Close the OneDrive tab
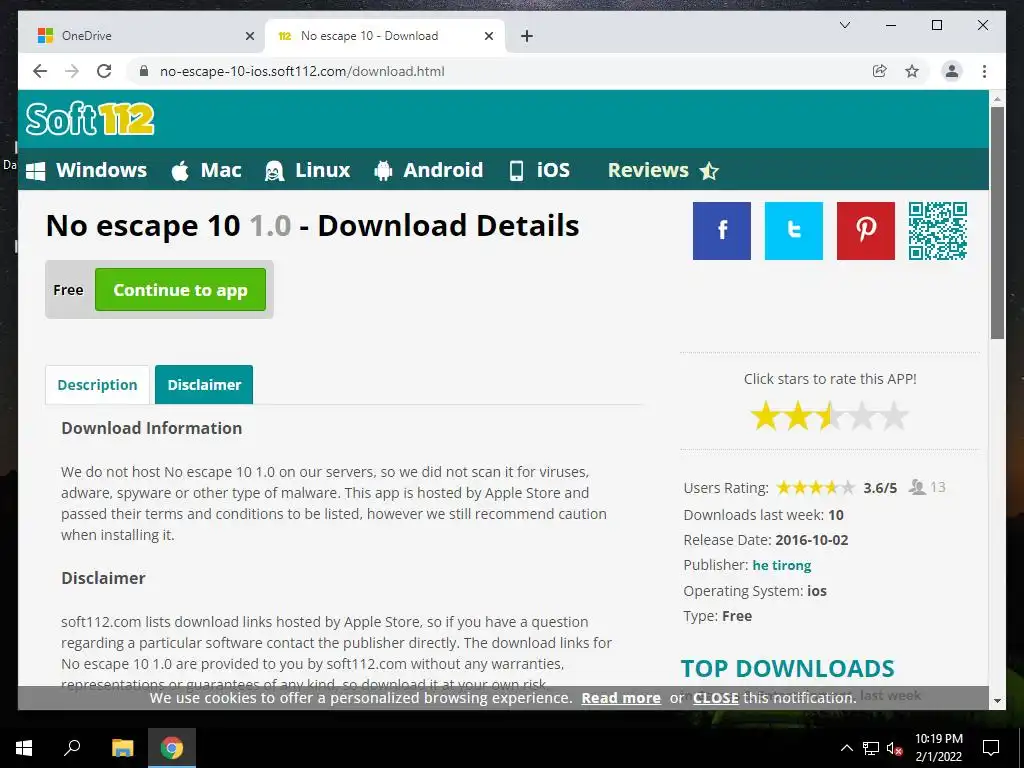Viewport: 1024px width, 768px height. [x=249, y=36]
